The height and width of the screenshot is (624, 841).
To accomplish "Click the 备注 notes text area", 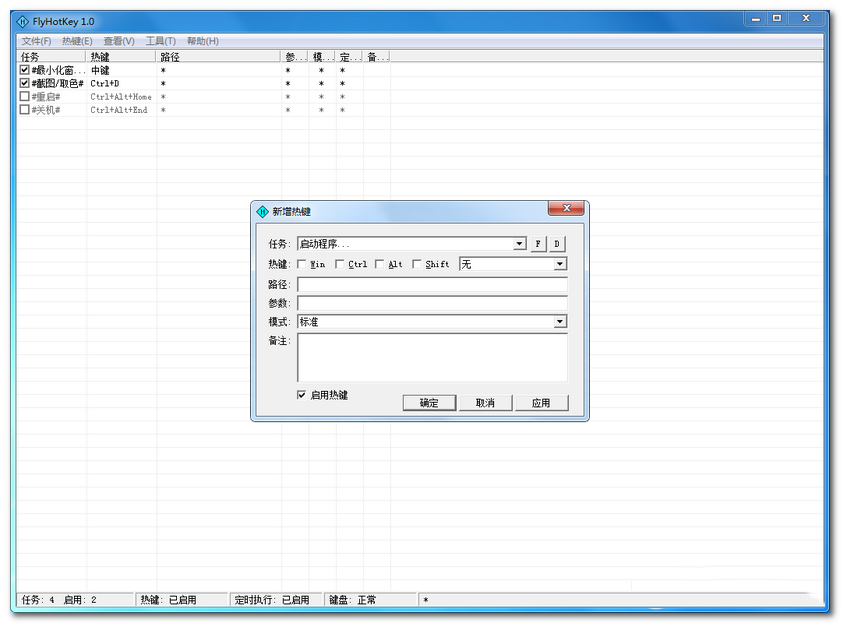I will pyautogui.click(x=432, y=357).
